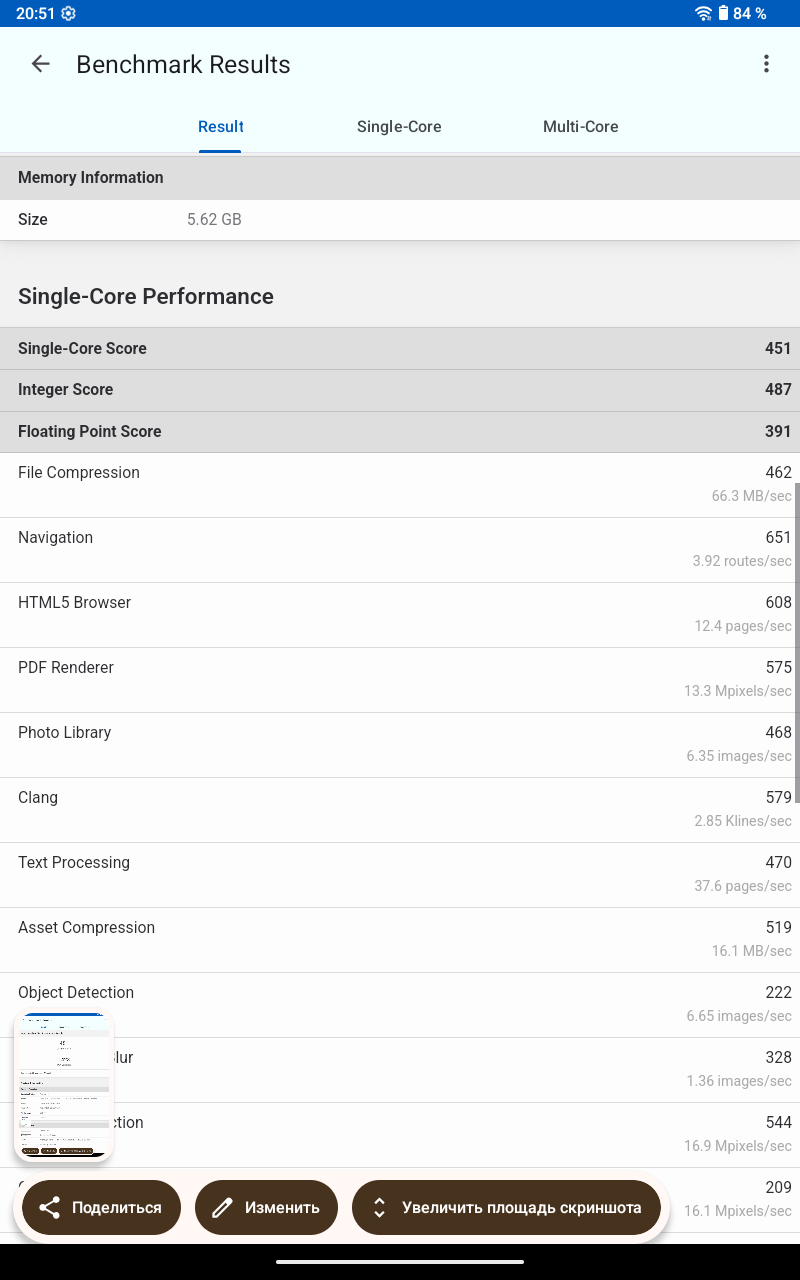Switch to the Multi-Core tab
This screenshot has height=1280, width=800.
point(580,127)
